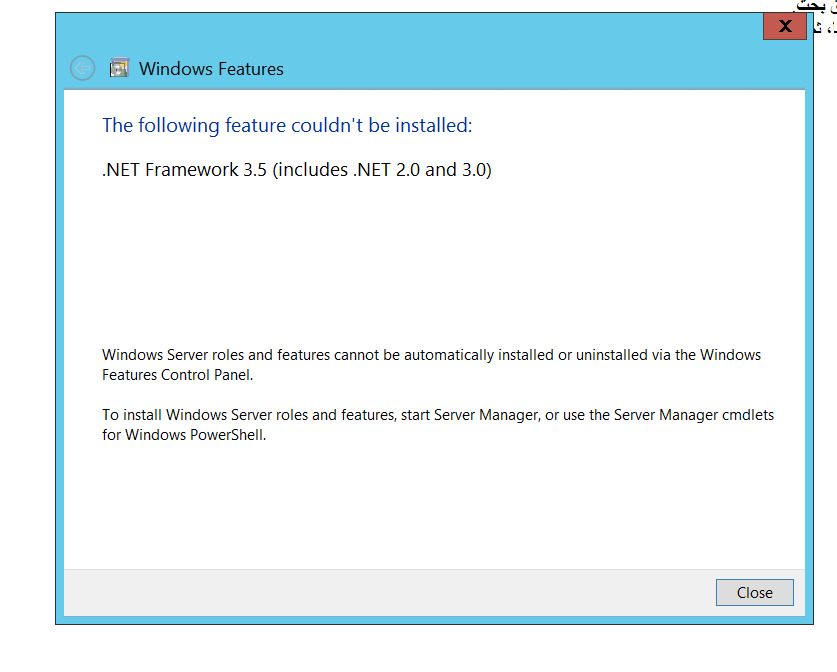
Task: Click the Arabic text behind the dialog
Action: coord(815,6)
